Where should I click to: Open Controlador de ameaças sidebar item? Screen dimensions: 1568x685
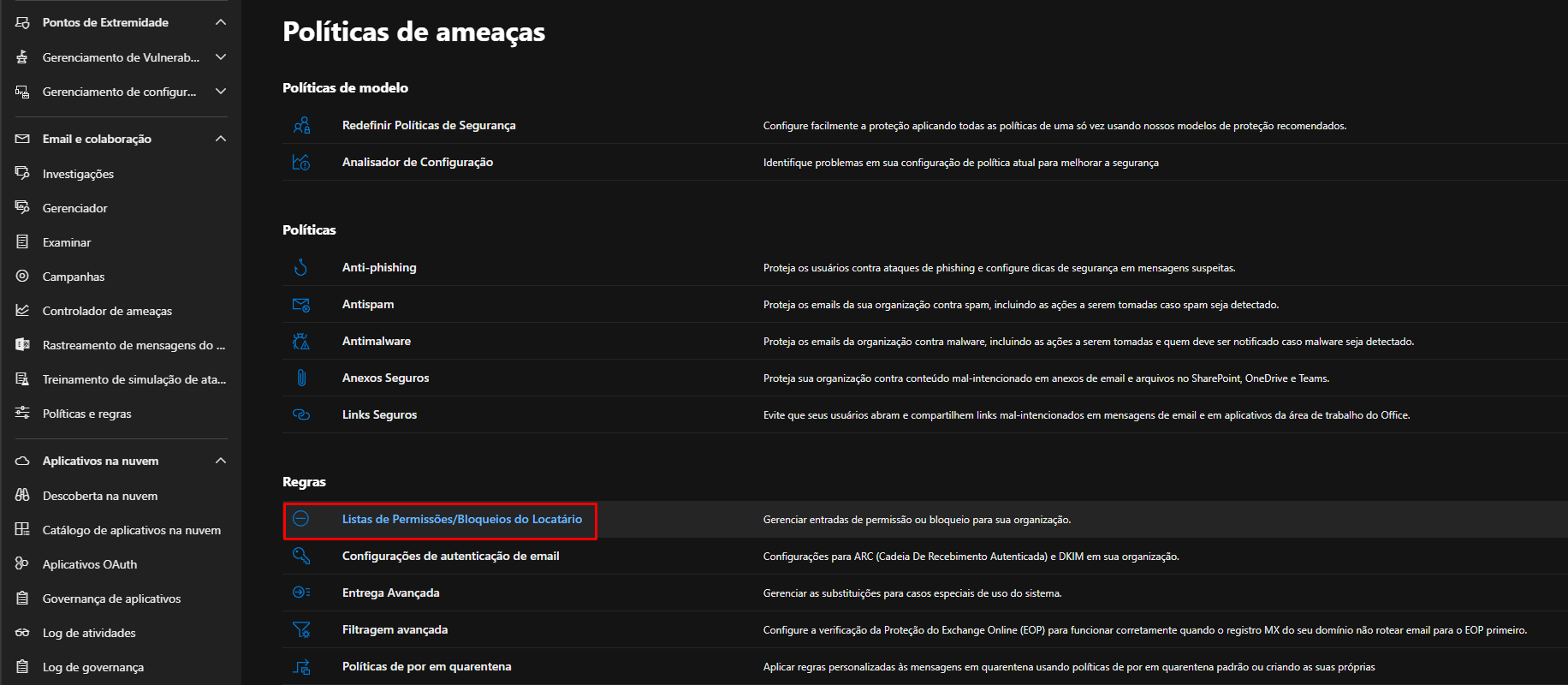(x=107, y=311)
